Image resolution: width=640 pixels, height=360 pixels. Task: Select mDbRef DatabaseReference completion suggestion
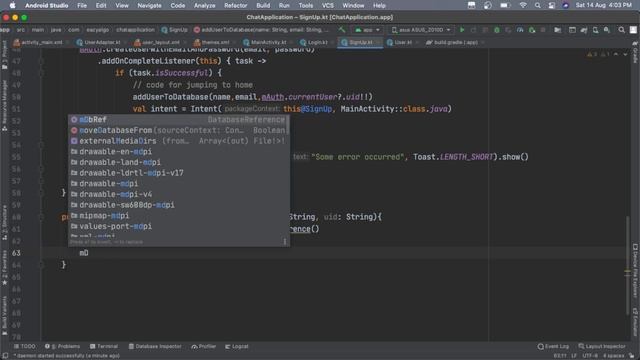point(178,120)
